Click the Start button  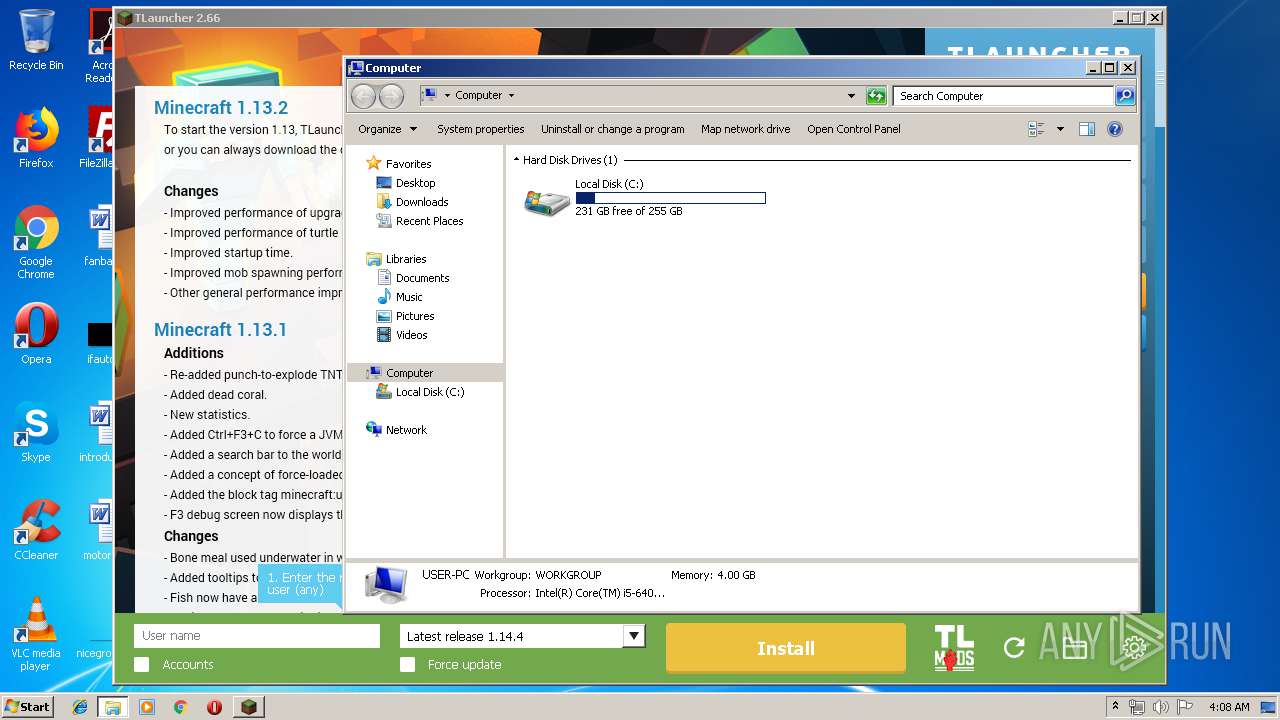(x=27, y=707)
